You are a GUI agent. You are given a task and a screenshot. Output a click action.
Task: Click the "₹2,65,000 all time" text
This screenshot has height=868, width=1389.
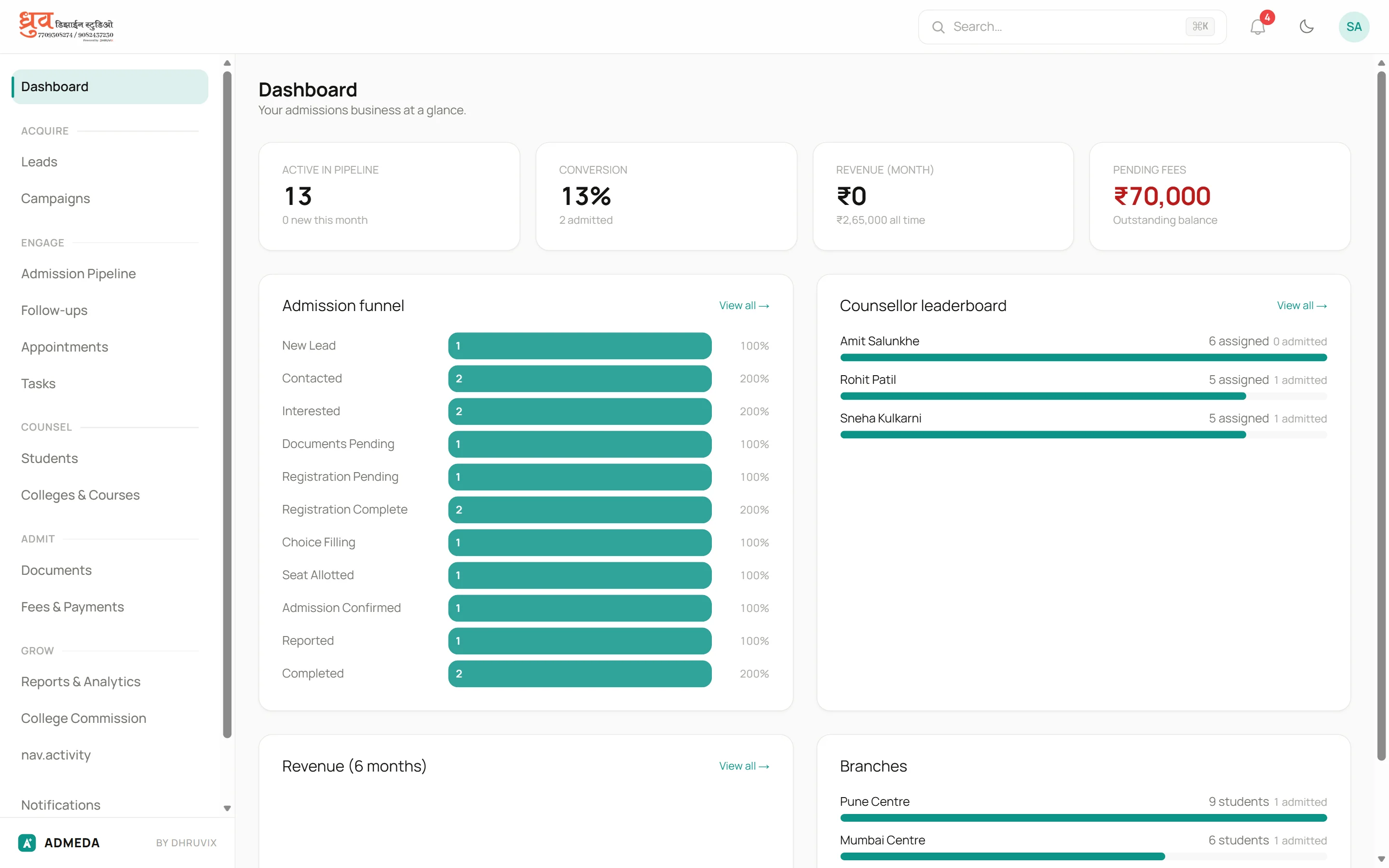click(881, 220)
